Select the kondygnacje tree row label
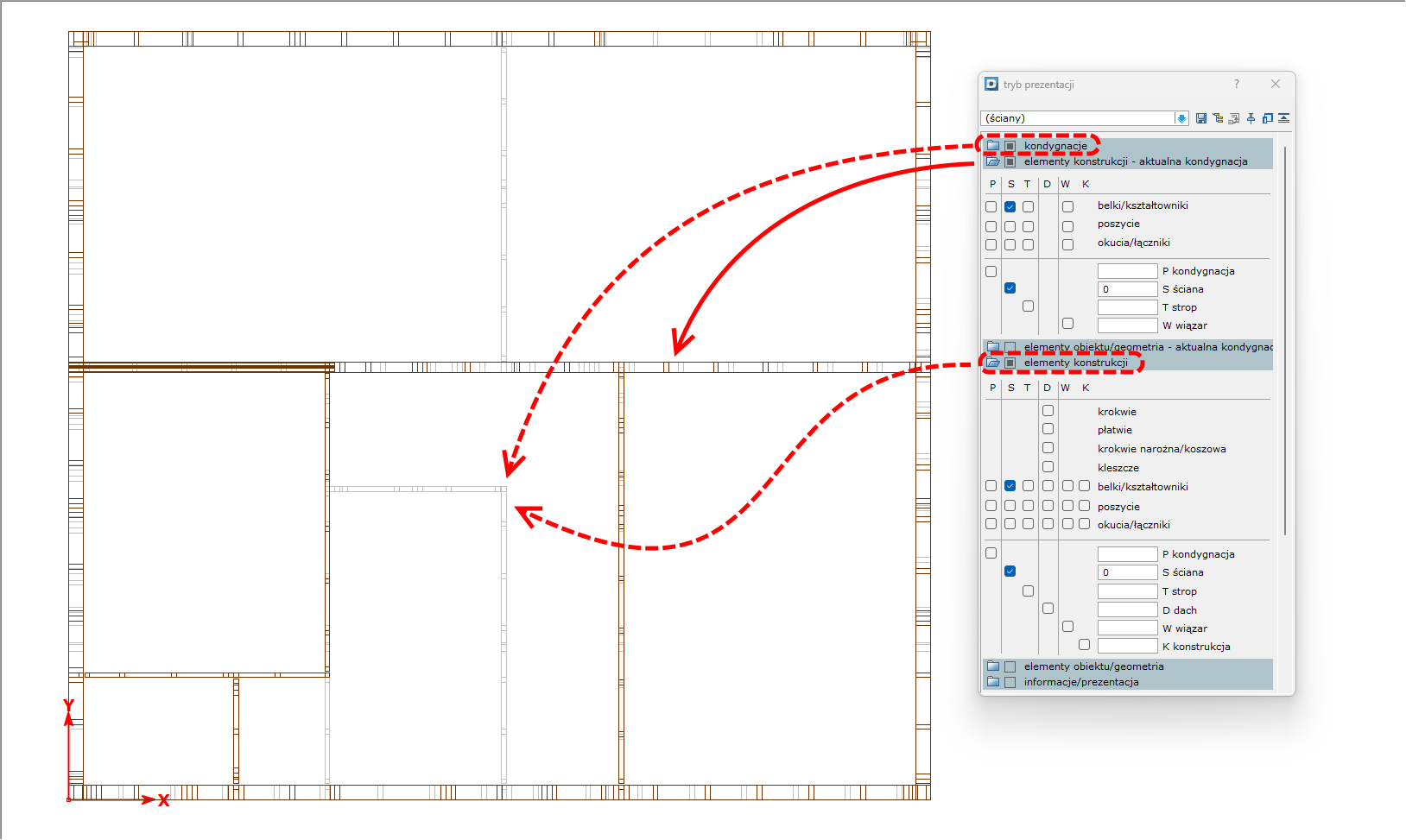Screen dimensions: 1406x840 point(1055,146)
